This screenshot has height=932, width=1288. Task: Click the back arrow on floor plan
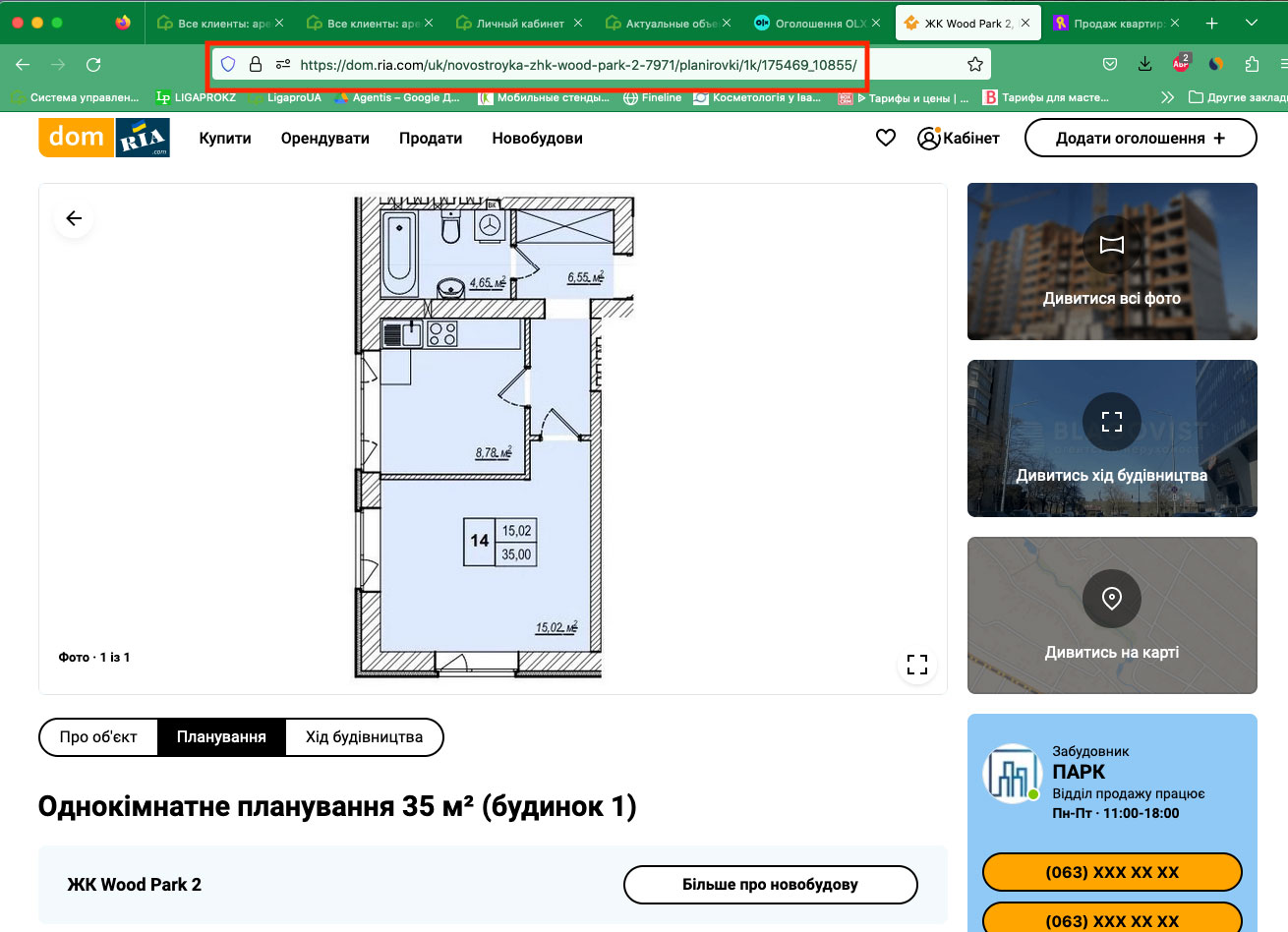(74, 218)
